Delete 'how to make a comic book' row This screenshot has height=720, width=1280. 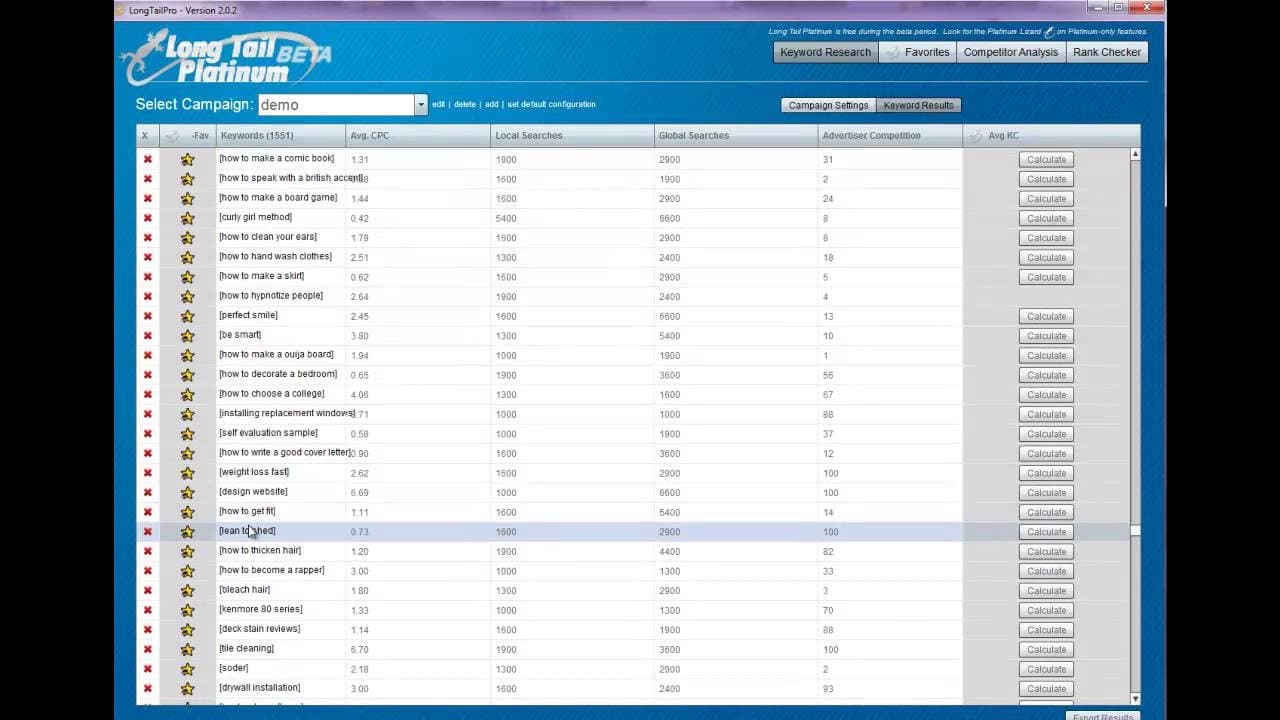[x=147, y=159]
